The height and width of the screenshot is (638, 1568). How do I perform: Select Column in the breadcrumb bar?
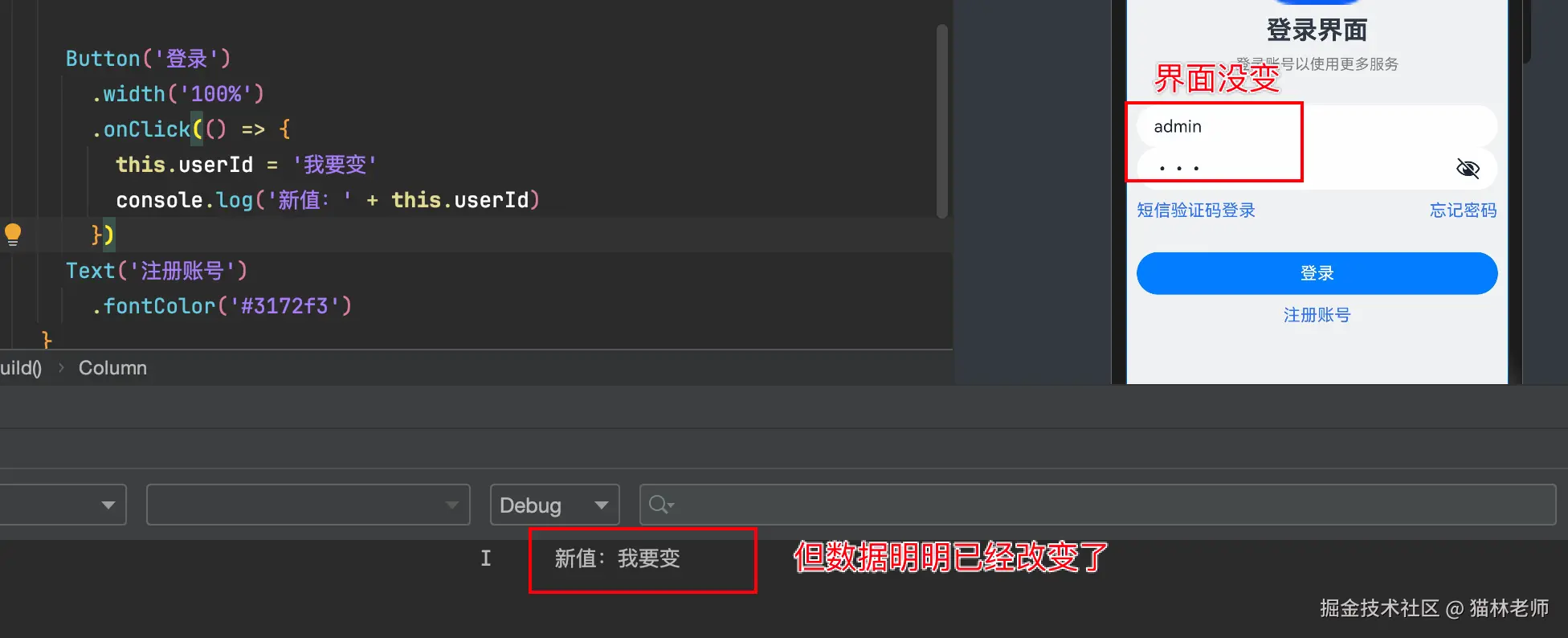[x=112, y=368]
